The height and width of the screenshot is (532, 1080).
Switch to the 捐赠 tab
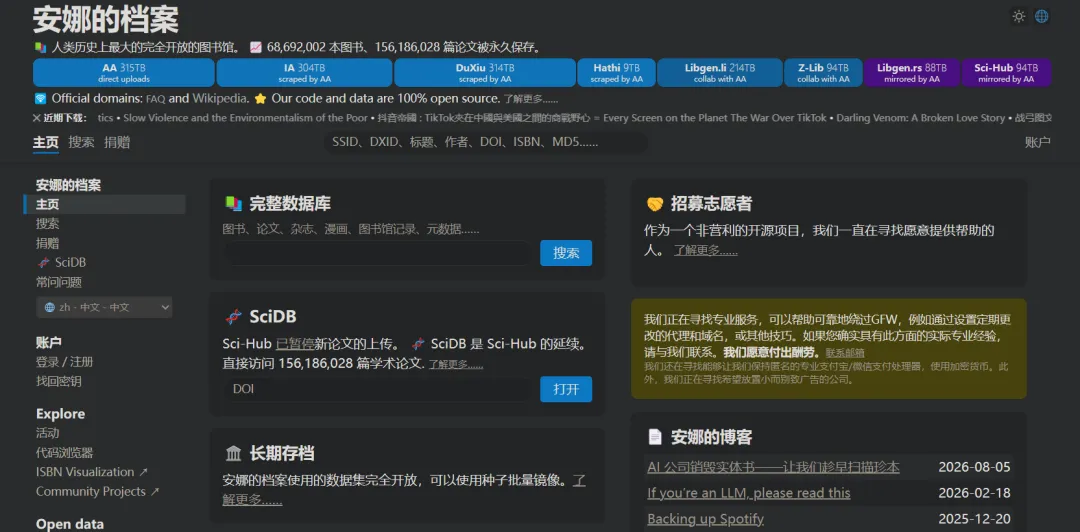pos(117,143)
